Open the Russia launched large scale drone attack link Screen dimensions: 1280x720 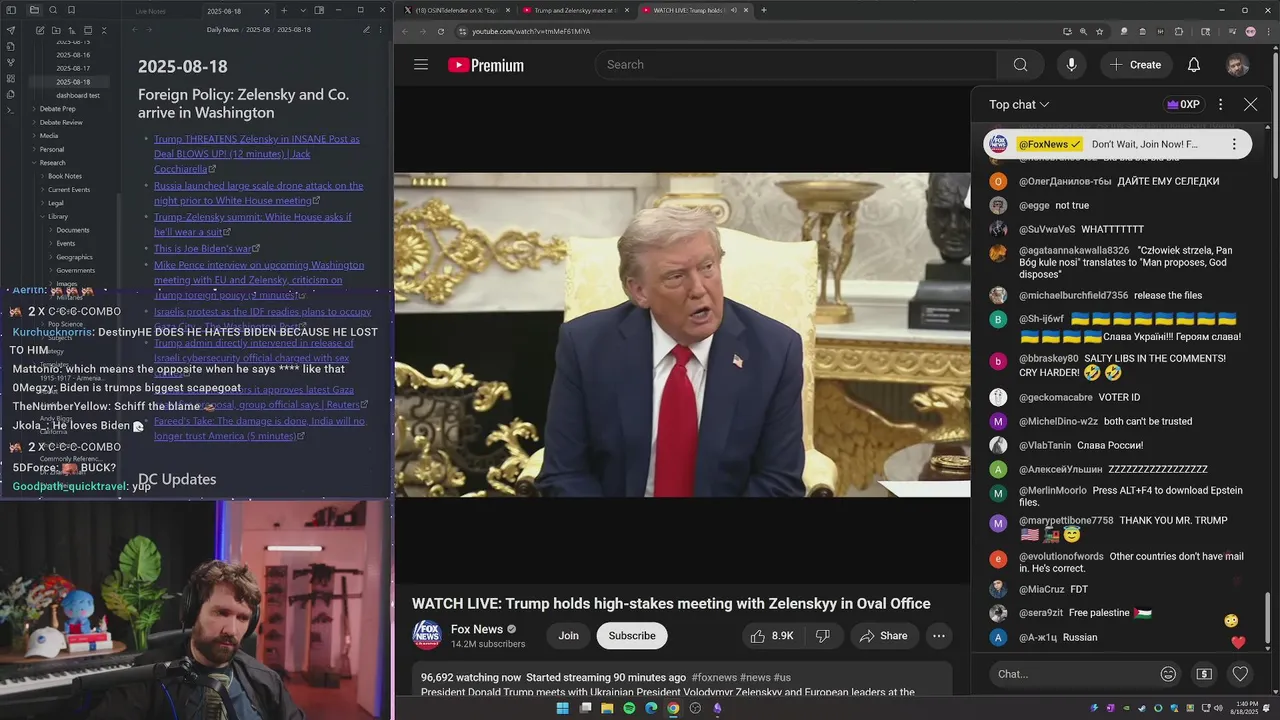[x=259, y=193]
